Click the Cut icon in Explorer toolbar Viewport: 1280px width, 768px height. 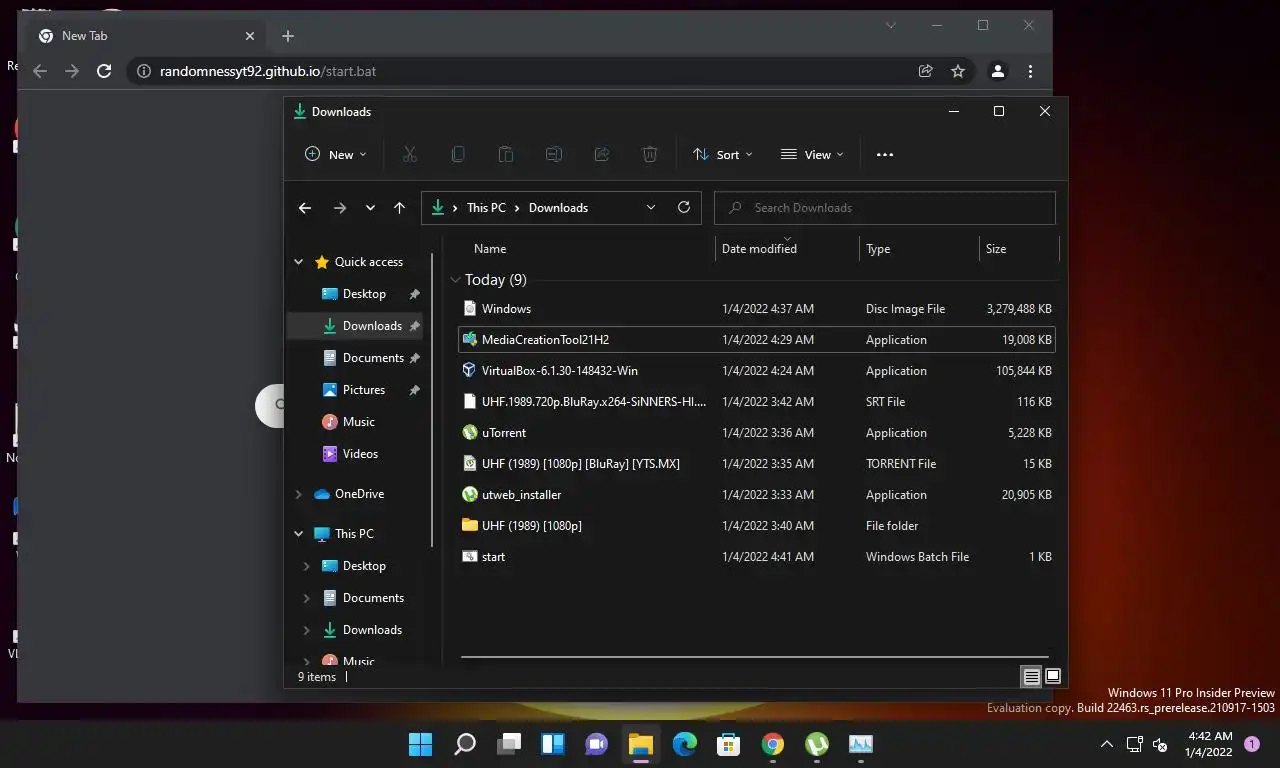[x=409, y=154]
